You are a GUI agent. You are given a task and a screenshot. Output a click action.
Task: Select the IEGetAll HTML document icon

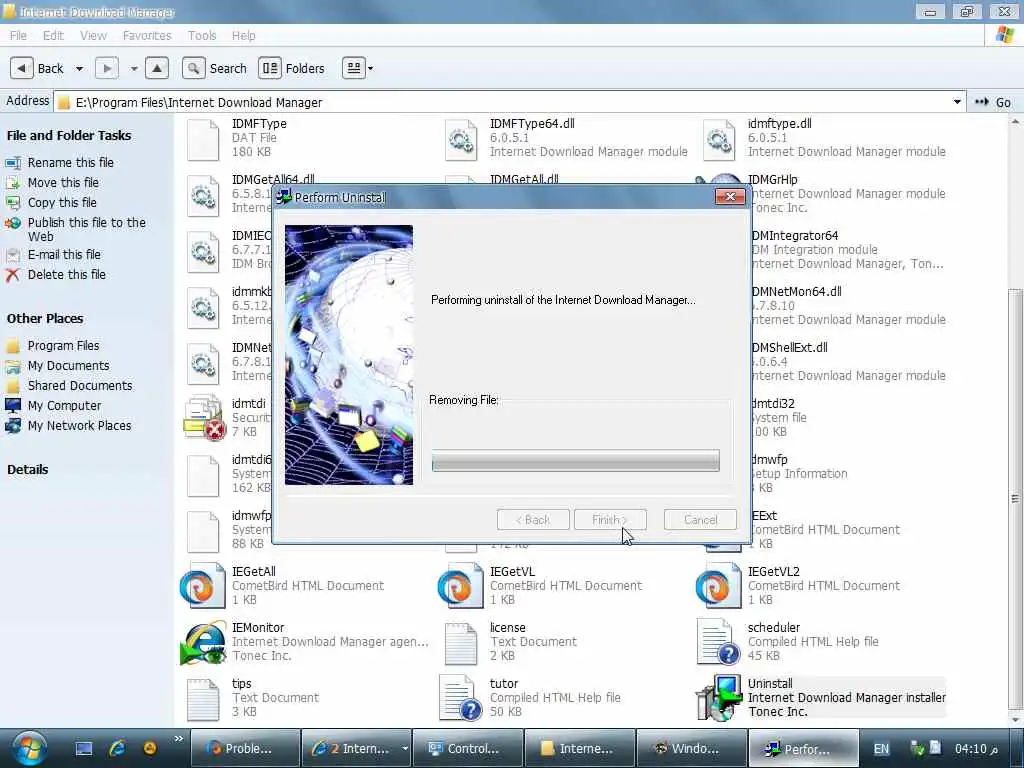click(x=202, y=586)
